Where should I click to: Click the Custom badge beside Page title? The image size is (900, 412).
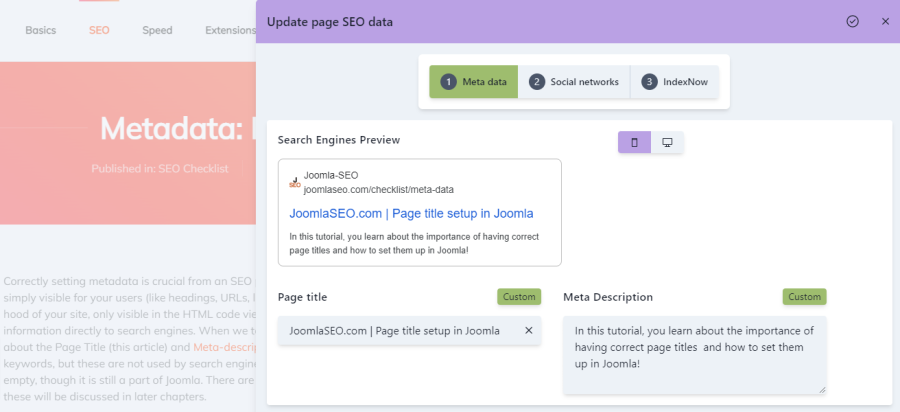pos(519,297)
